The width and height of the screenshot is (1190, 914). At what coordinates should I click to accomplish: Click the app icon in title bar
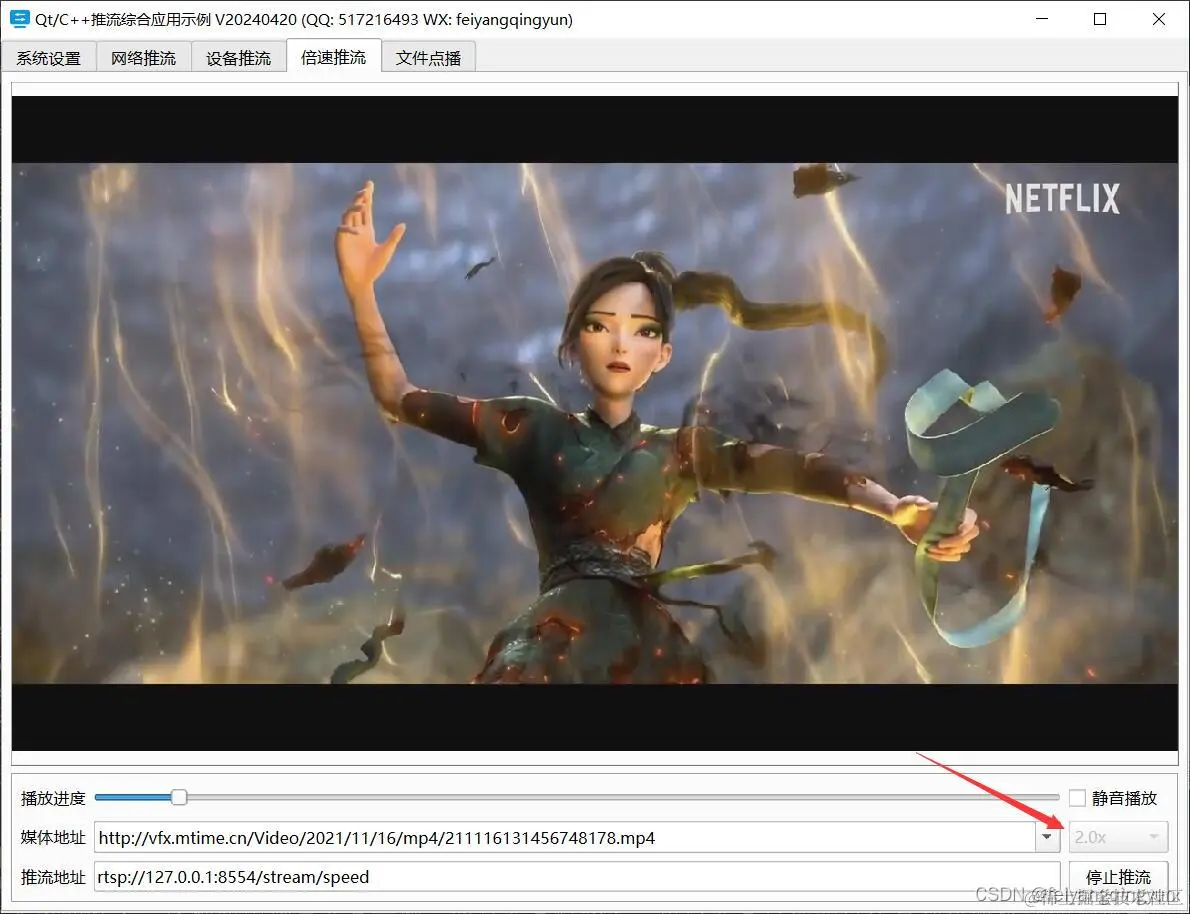[x=20, y=19]
